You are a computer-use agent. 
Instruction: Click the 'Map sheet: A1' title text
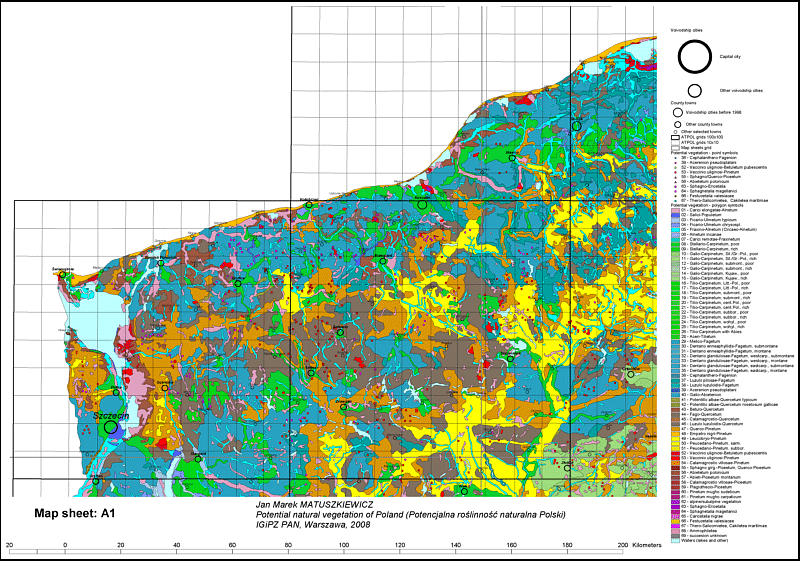pyautogui.click(x=74, y=513)
